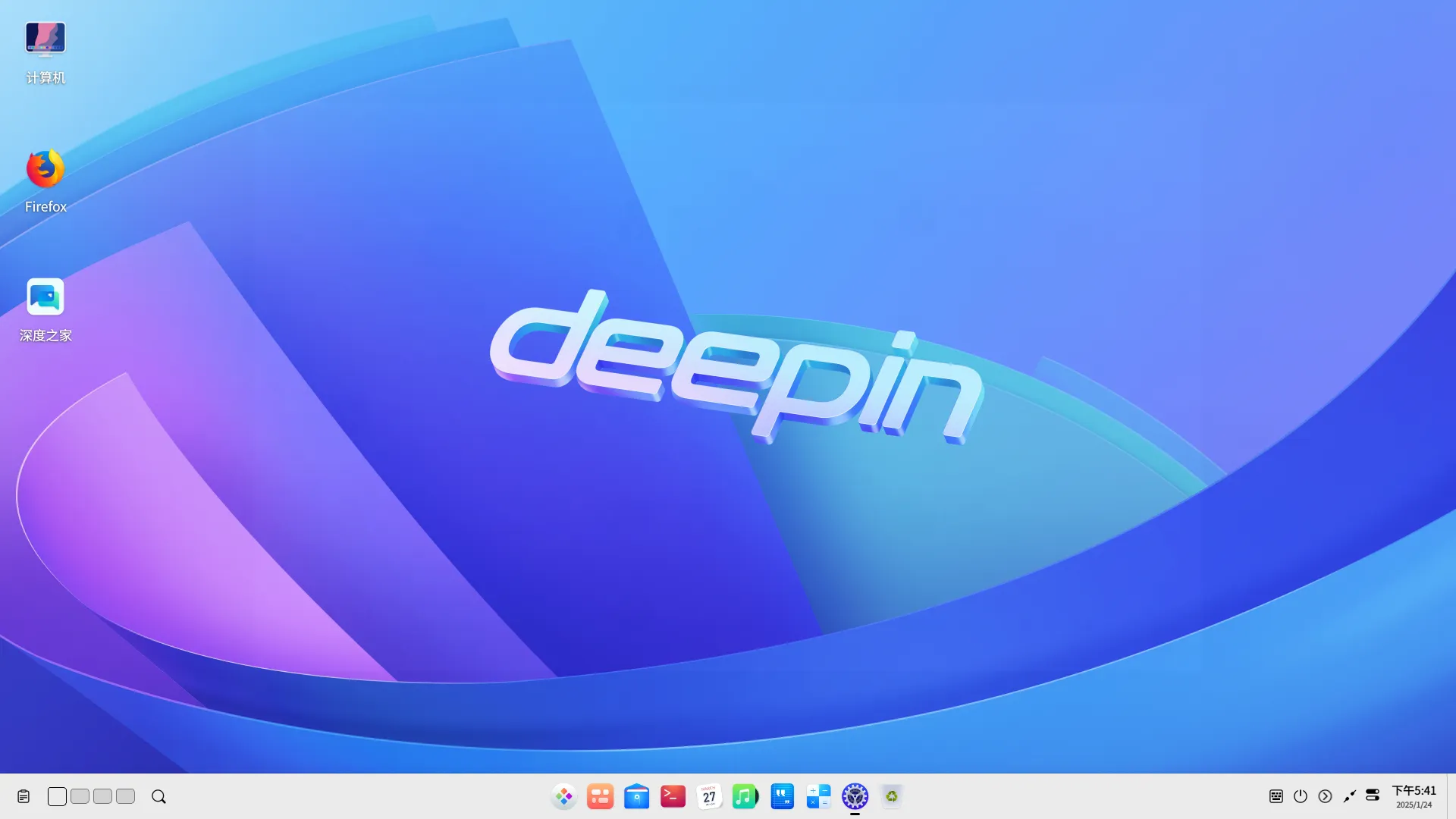Open the trash bin in dock

click(x=891, y=796)
